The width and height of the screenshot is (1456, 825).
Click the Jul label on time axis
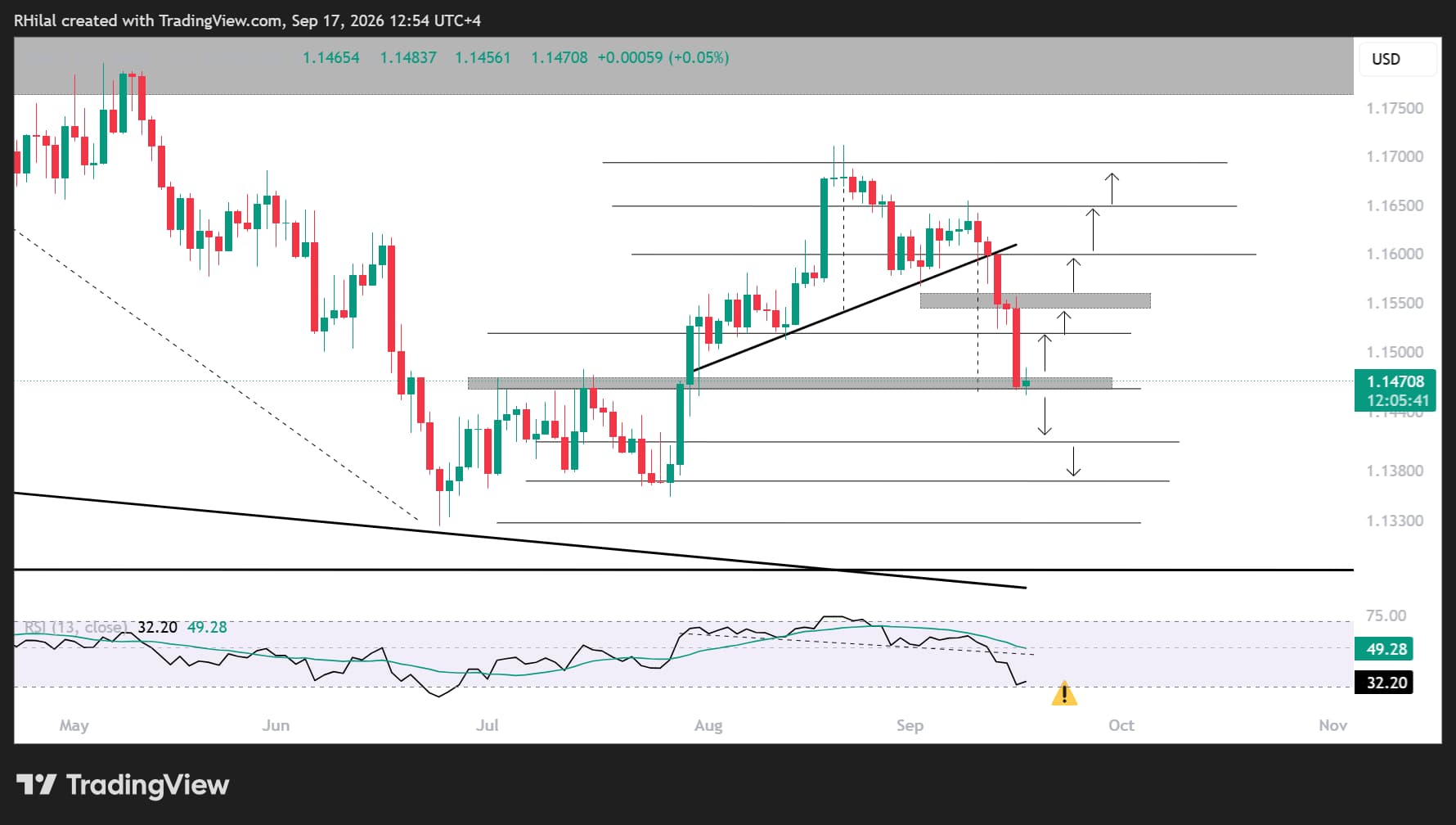pyautogui.click(x=488, y=725)
